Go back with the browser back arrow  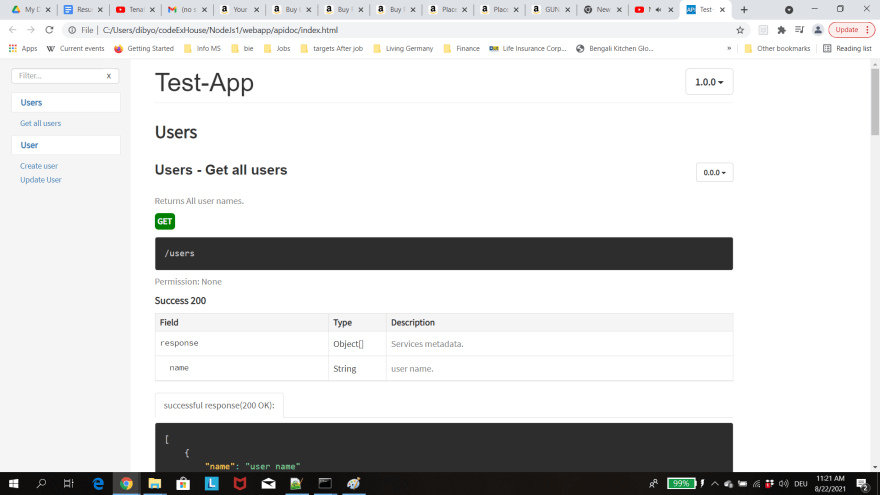coord(12,30)
